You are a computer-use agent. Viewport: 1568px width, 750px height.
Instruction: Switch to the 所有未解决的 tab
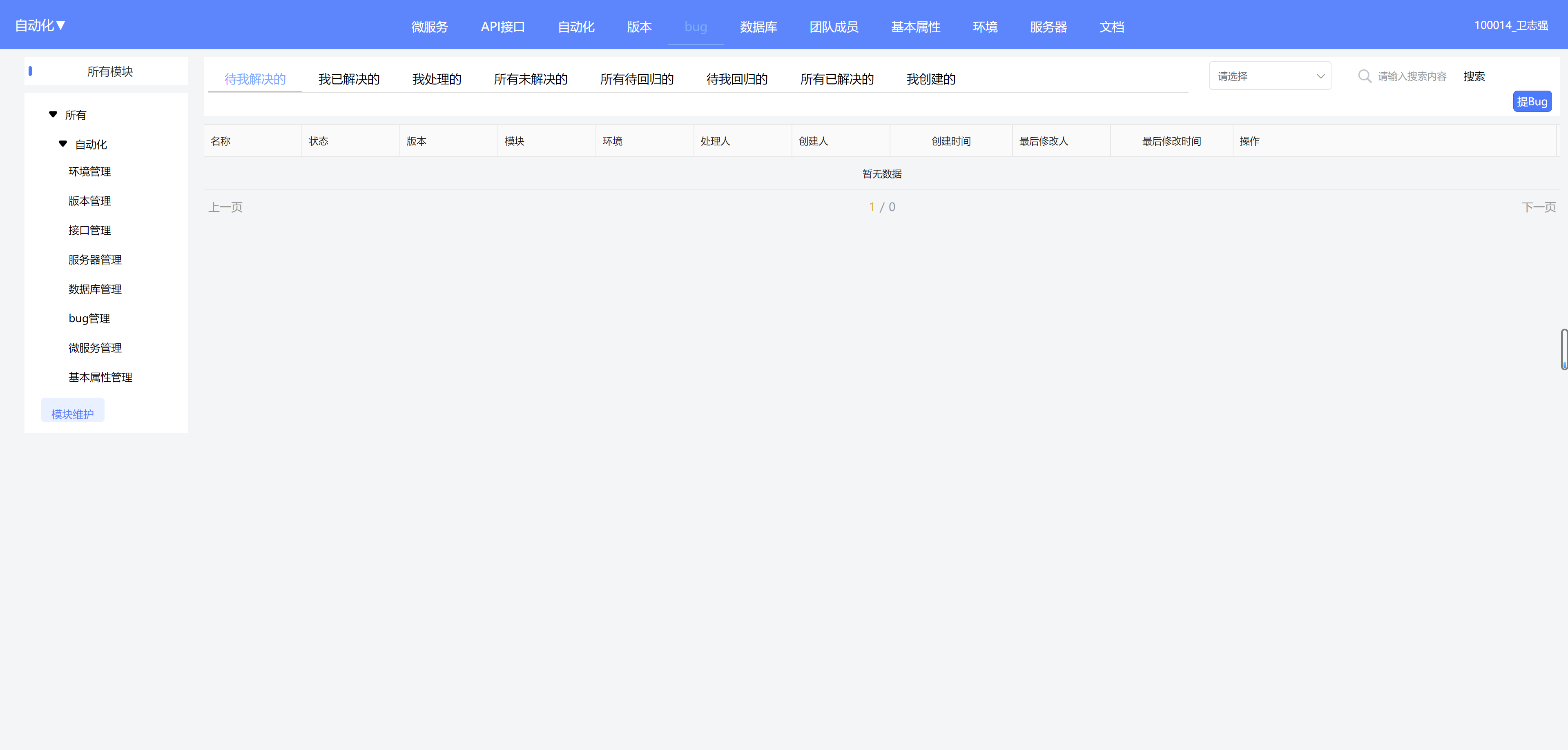(x=530, y=79)
